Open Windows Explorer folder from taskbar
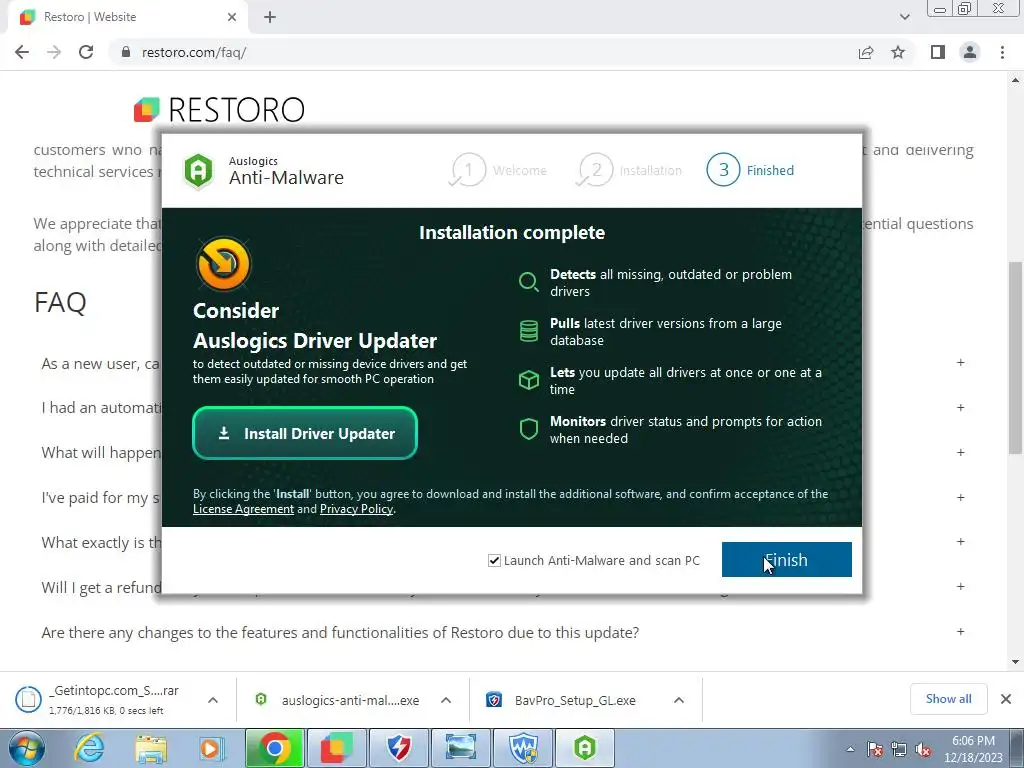This screenshot has height=768, width=1024. (x=151, y=748)
